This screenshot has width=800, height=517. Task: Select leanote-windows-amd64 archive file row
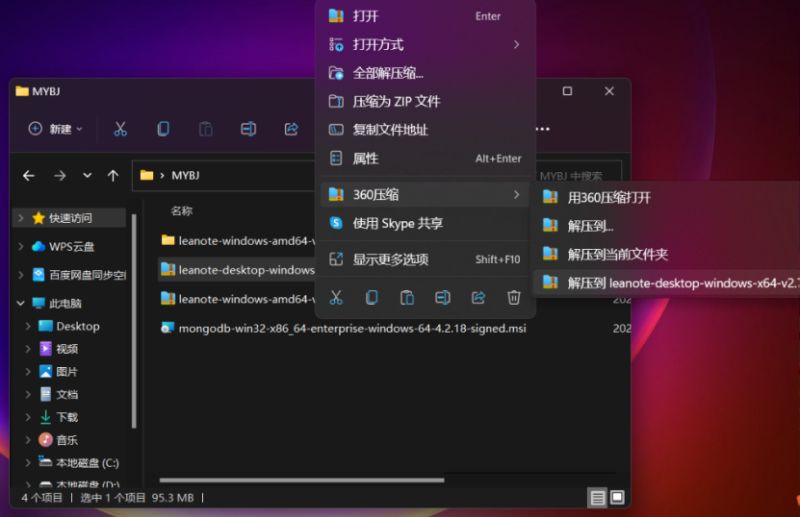(237, 299)
